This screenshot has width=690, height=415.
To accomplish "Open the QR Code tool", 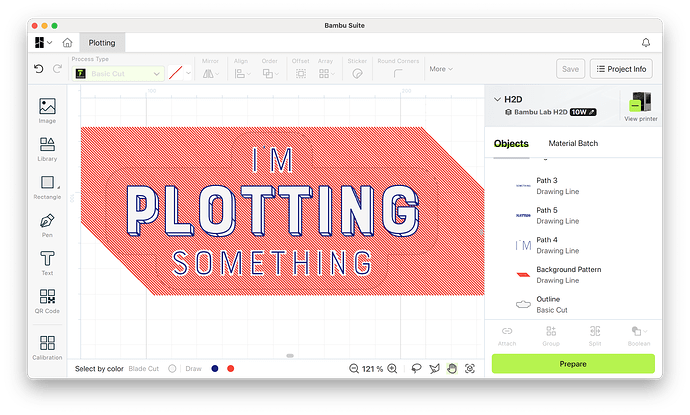I will click(47, 301).
